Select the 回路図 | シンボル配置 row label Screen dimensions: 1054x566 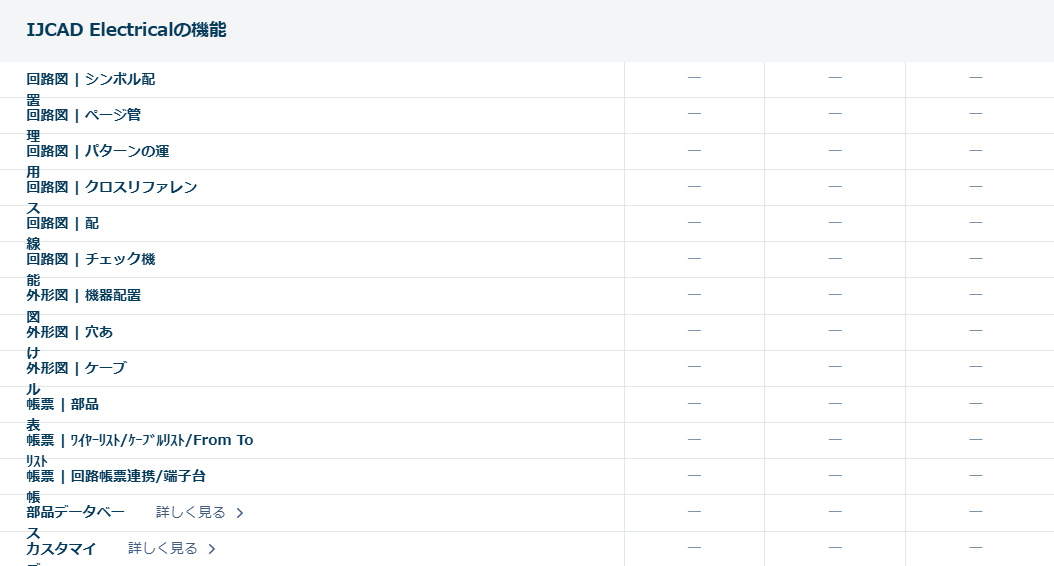pos(90,79)
